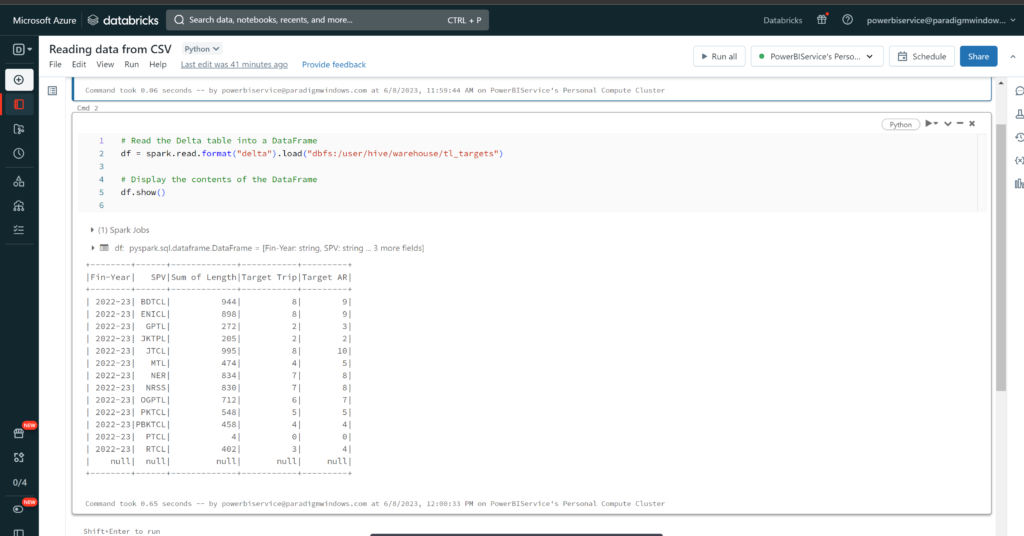Open the notebook Python language dropdown
Screen dimensions: 1024x536
(x=201, y=49)
